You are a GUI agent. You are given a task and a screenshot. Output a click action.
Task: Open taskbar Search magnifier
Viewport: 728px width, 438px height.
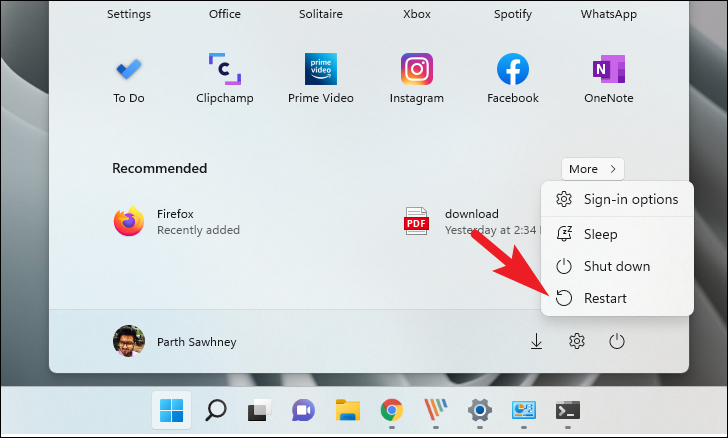tap(215, 410)
